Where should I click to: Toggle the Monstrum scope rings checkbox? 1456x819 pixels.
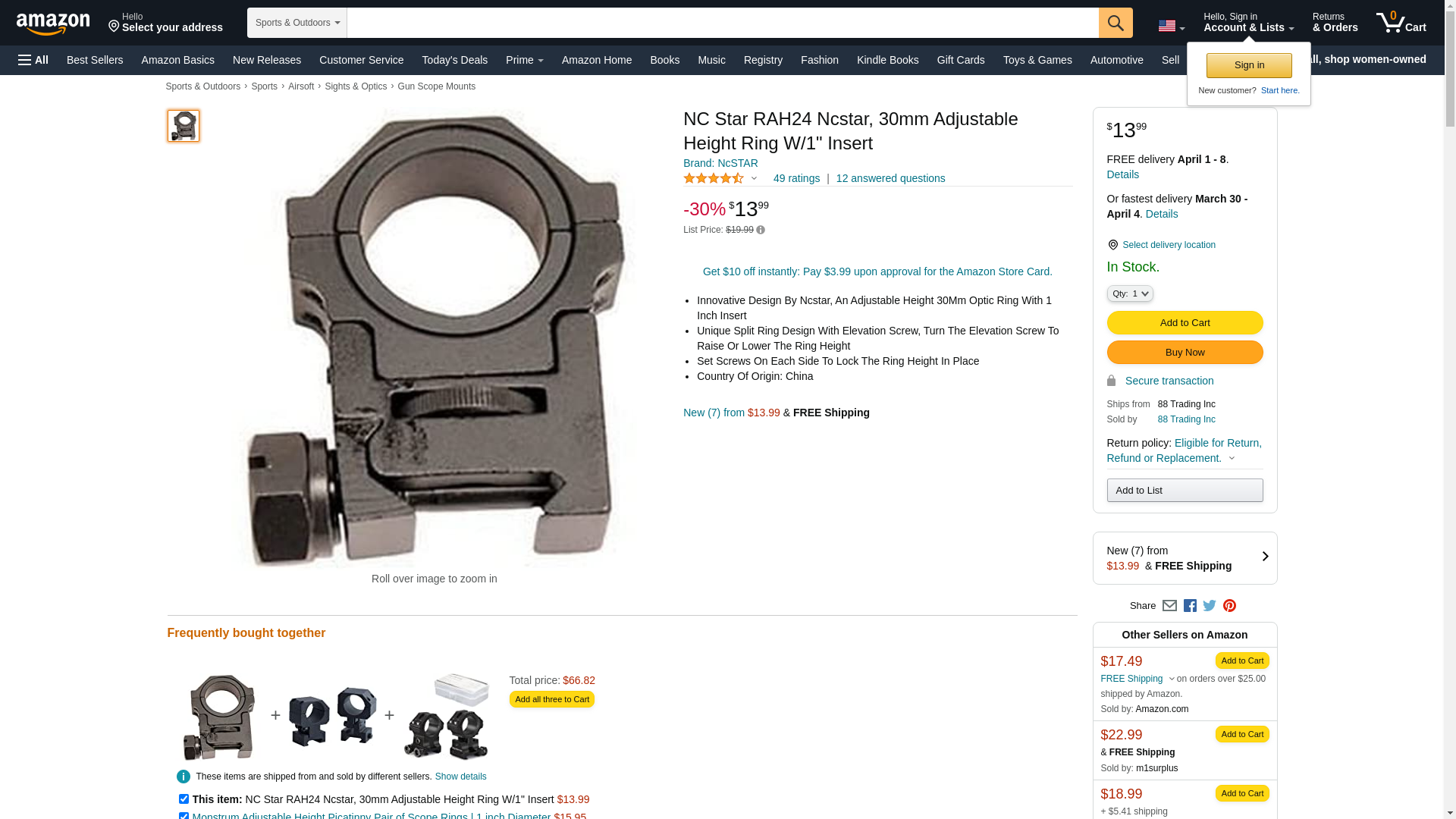(x=184, y=816)
